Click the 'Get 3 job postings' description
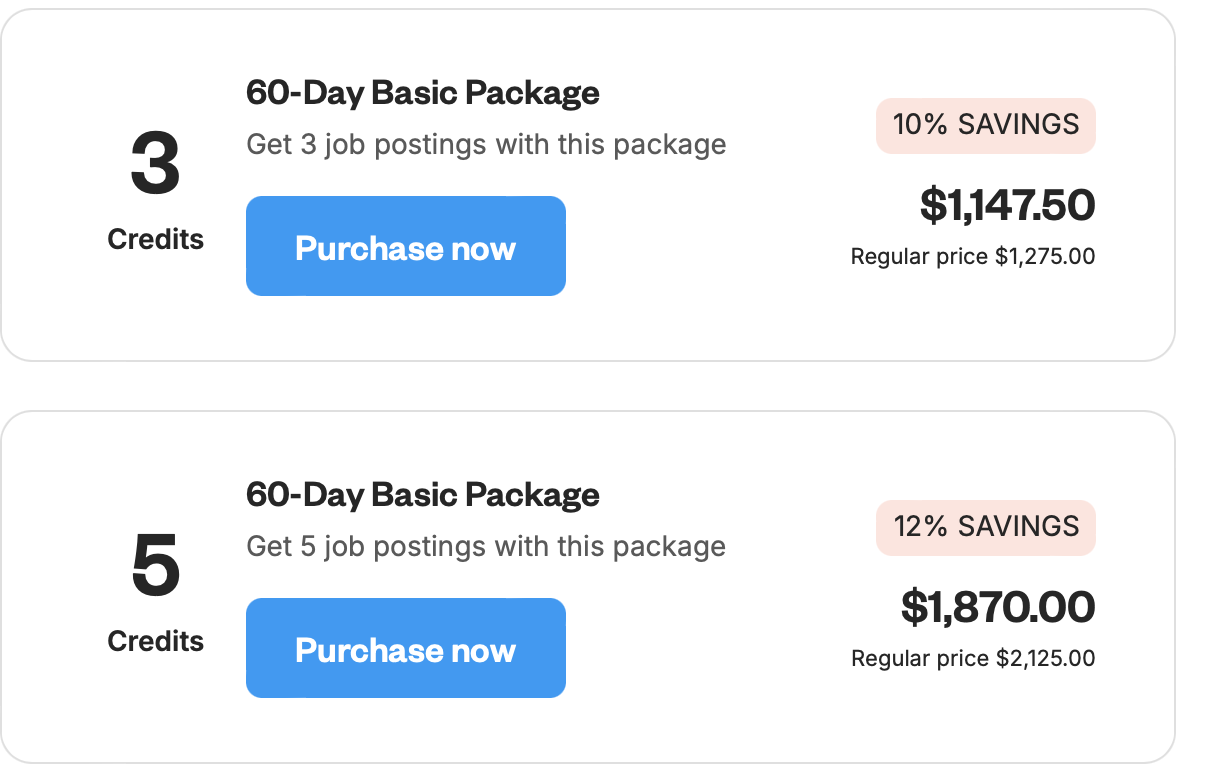 point(485,145)
